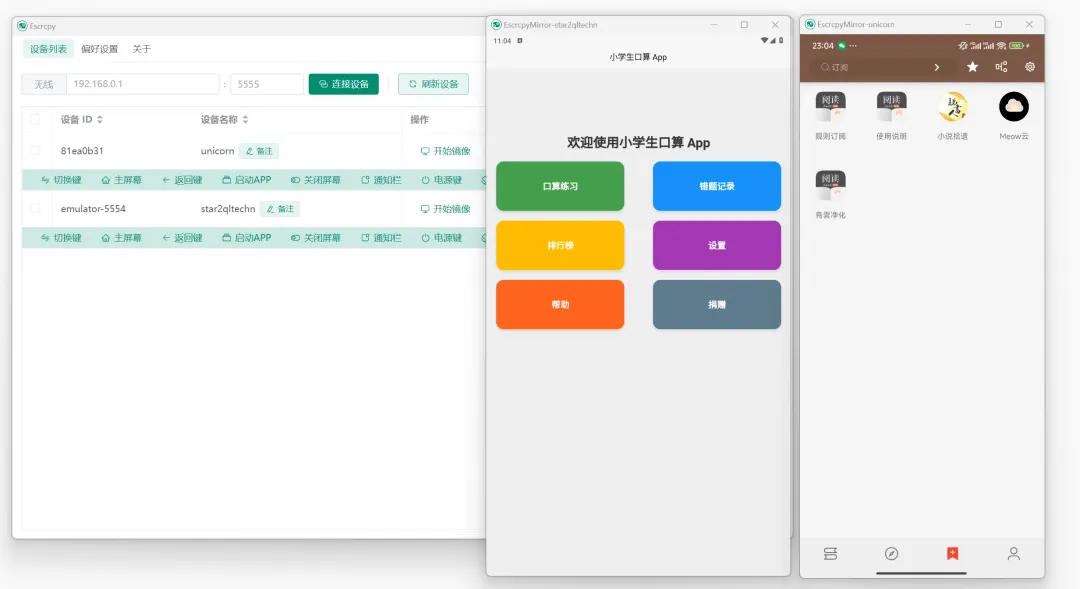This screenshot has height=589, width=1080.
Task: Expand the search arrow chevron in 订阅 bar
Action: coord(937,67)
